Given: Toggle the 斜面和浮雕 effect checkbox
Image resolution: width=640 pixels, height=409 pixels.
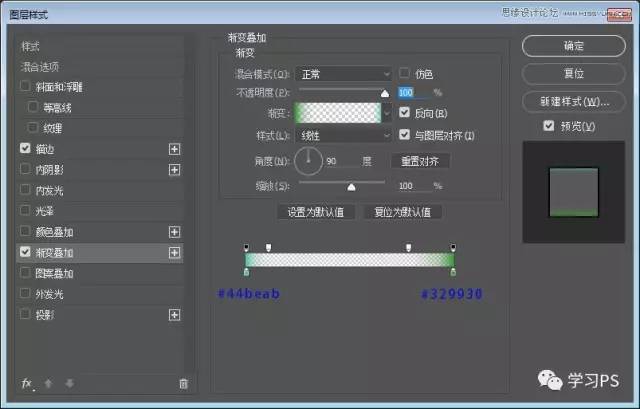Looking at the screenshot, I should pyautogui.click(x=25, y=86).
